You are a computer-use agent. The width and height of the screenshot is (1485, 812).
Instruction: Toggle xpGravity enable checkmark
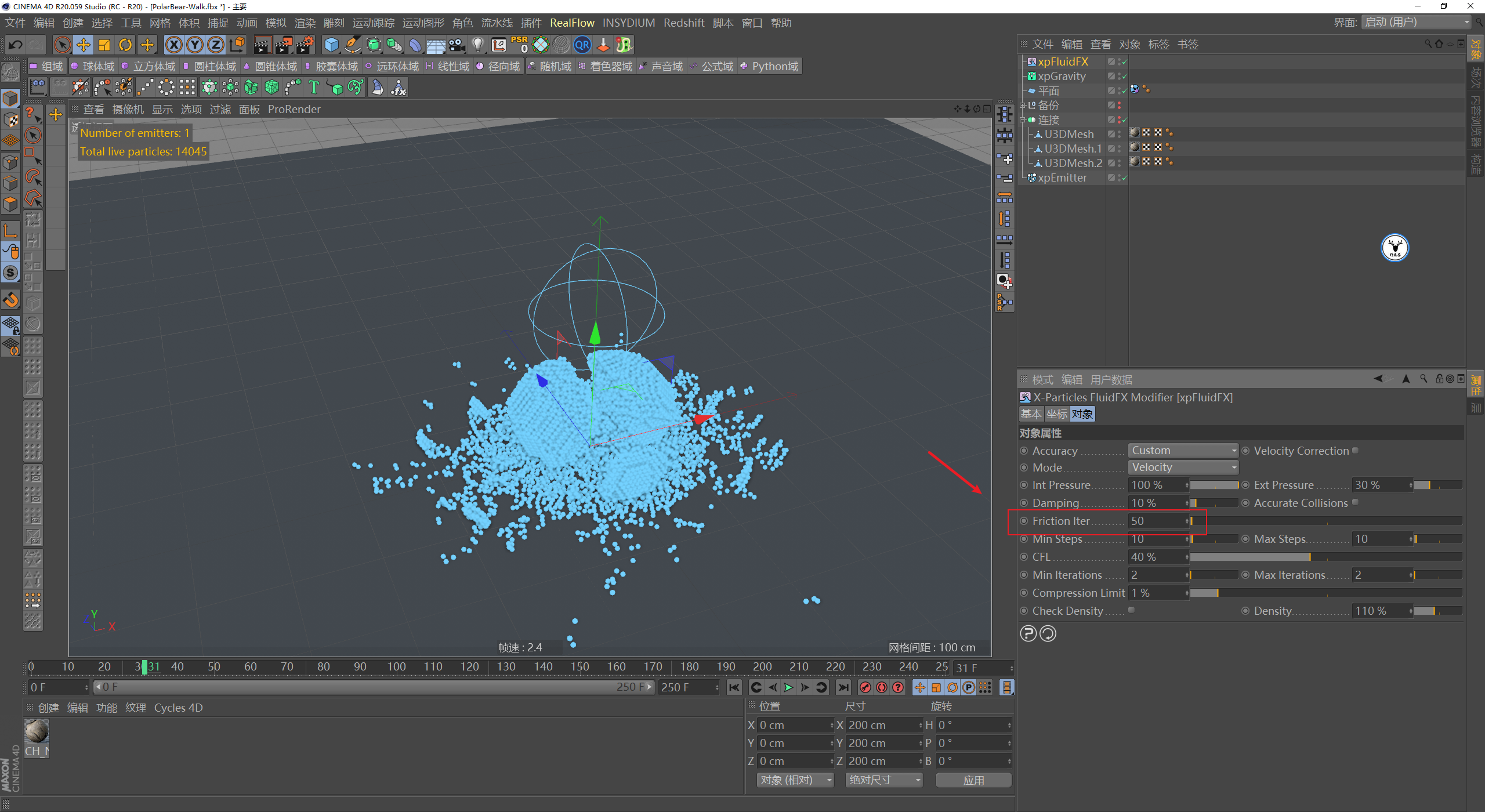tap(1124, 76)
